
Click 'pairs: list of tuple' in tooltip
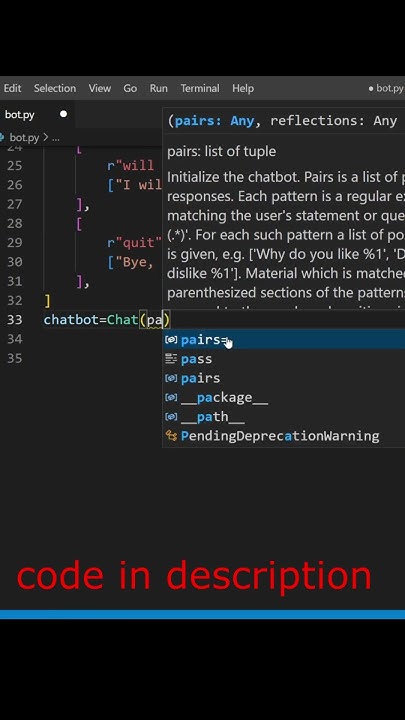[221, 152]
